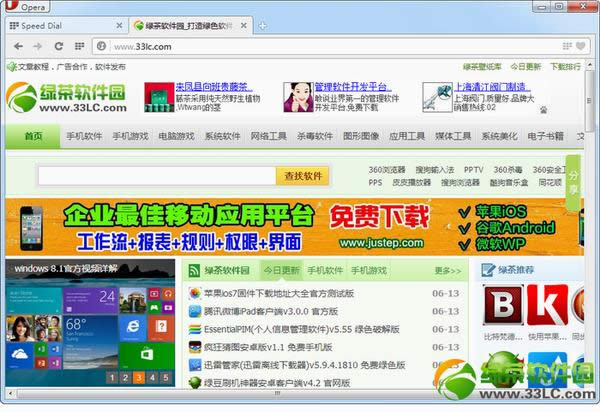Switch list to 今日更新 tab
Image resolution: width=600 pixels, height=412 pixels.
pyautogui.click(x=281, y=270)
